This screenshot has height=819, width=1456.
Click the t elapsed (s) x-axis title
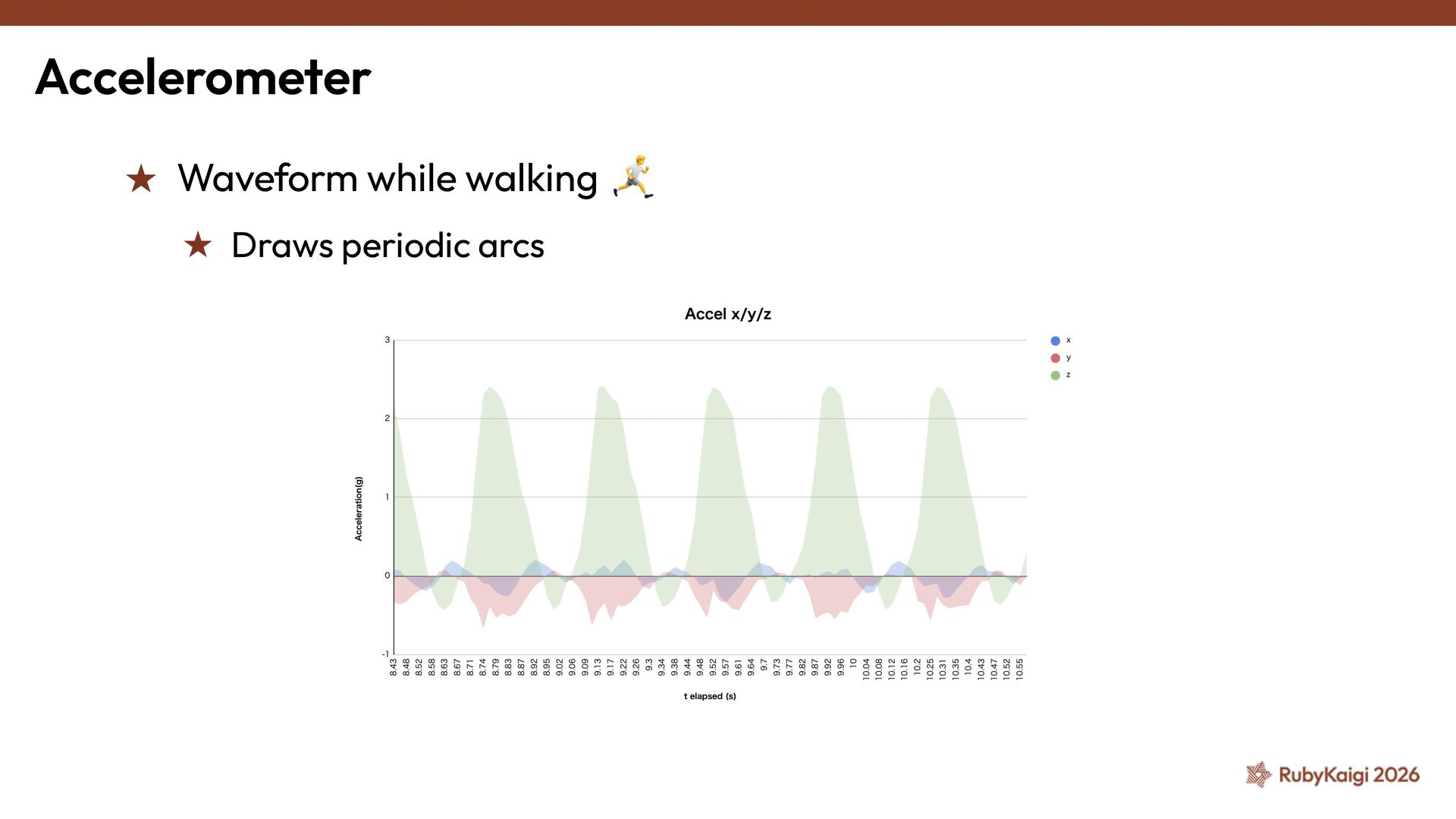click(710, 696)
